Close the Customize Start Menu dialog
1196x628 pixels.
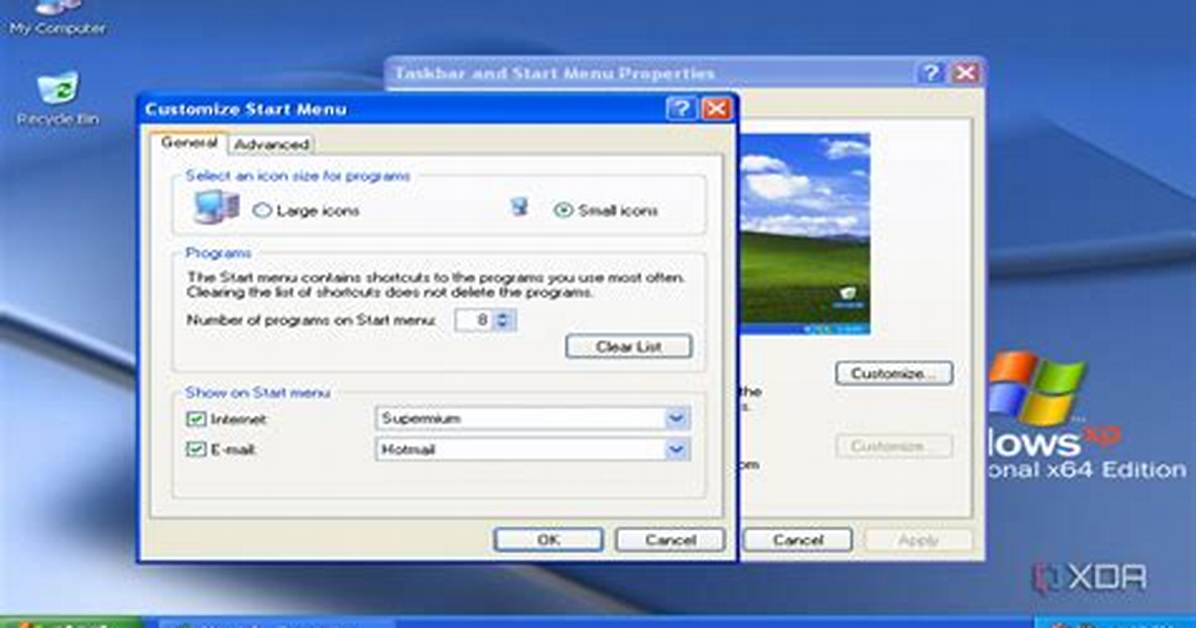tap(716, 109)
